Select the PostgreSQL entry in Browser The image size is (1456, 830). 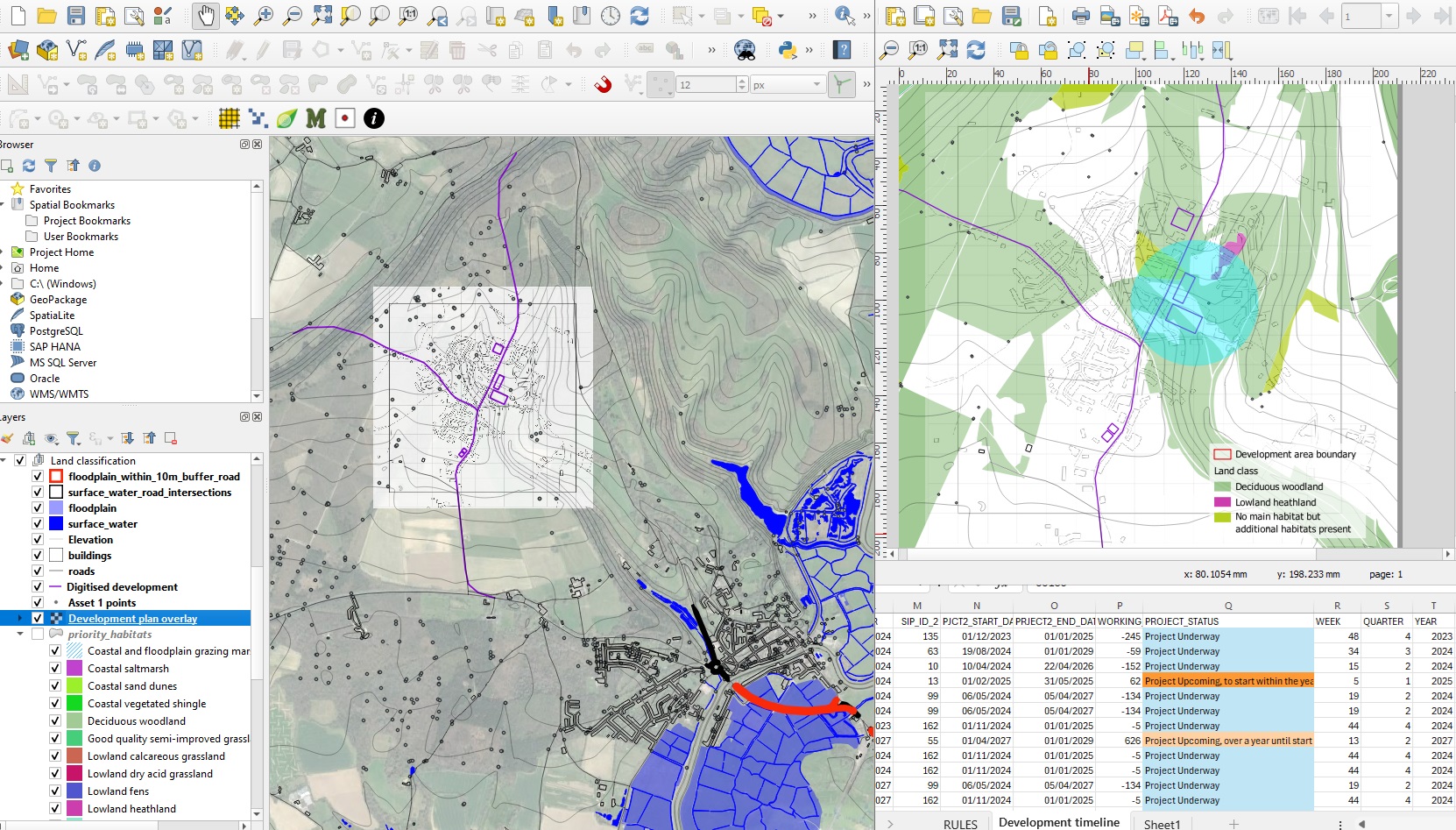(x=56, y=331)
